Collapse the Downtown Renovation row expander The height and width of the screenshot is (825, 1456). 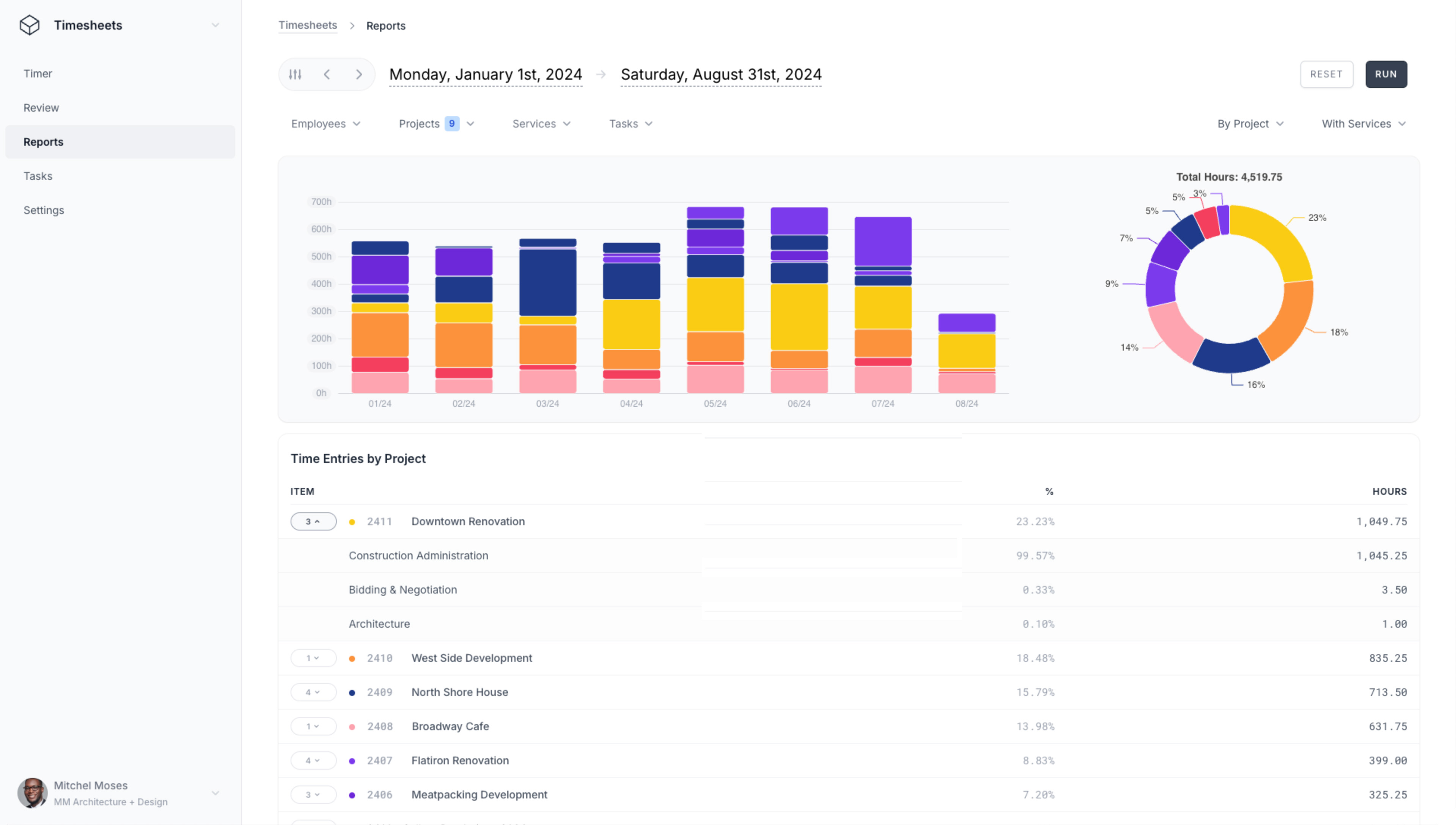coord(313,521)
